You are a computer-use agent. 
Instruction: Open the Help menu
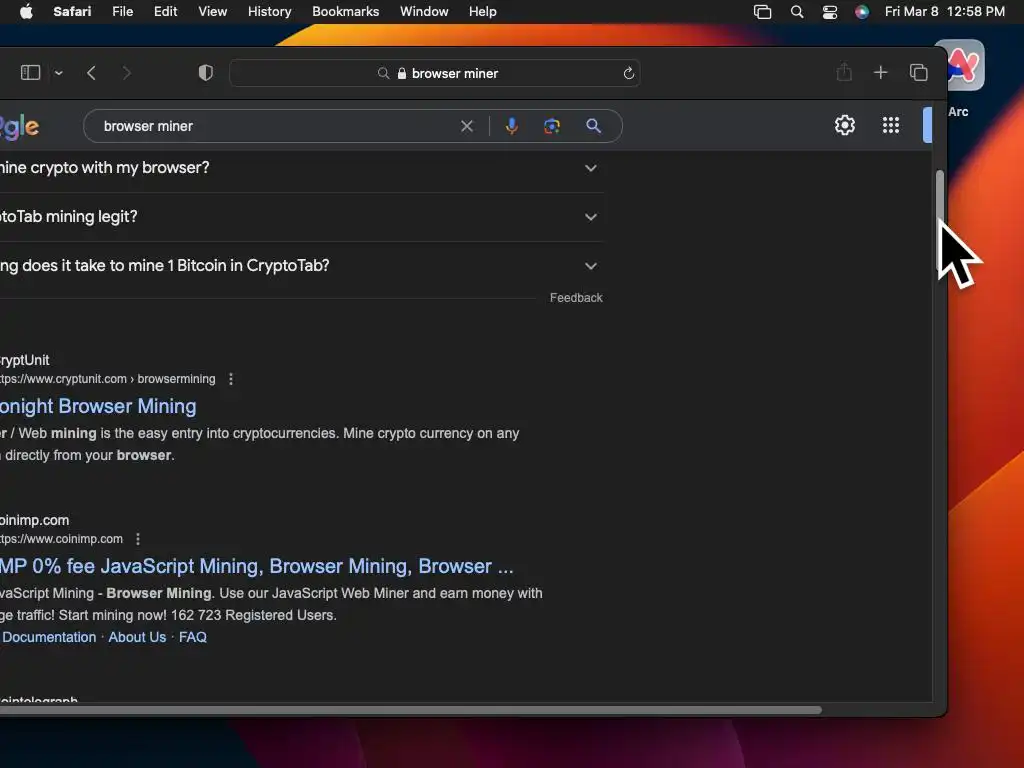coord(483,12)
